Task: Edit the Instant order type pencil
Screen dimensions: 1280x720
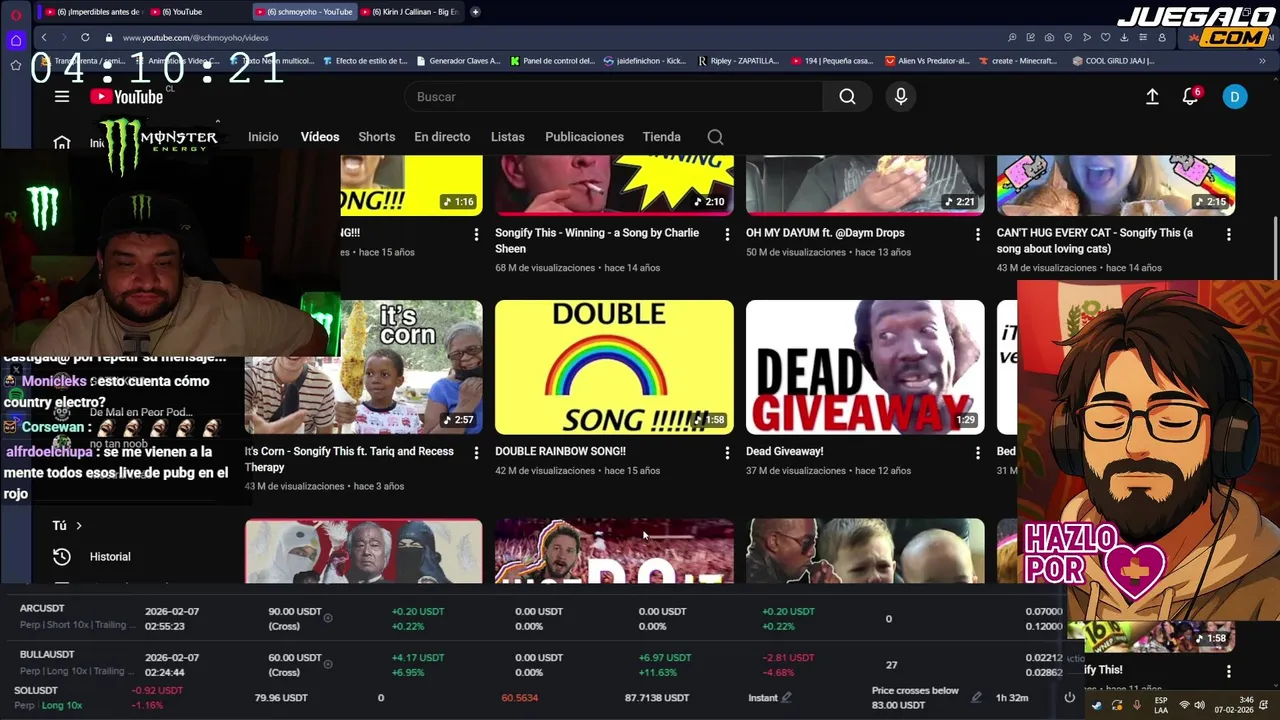Action: click(787, 698)
